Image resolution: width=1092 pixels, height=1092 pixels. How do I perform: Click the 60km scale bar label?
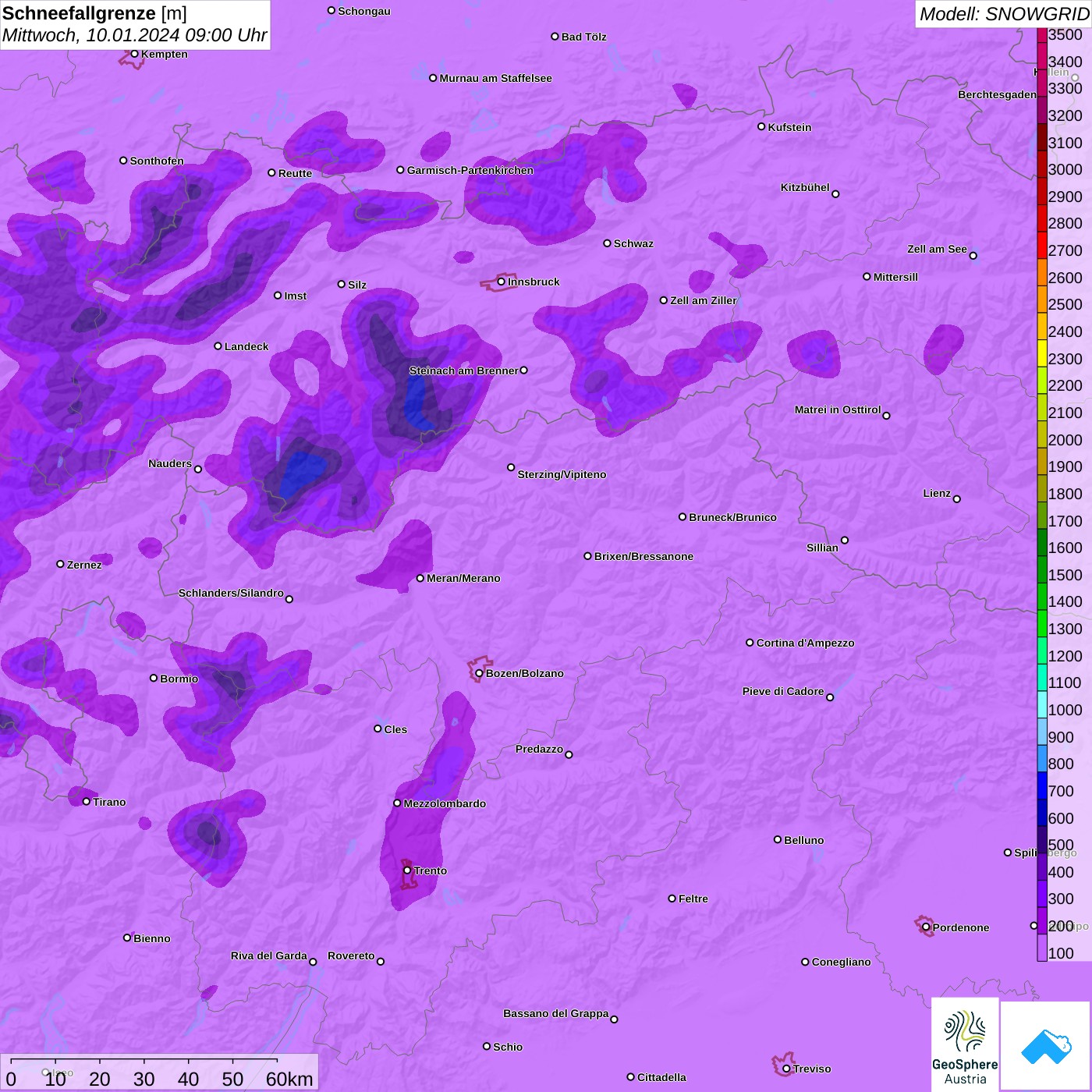(289, 1079)
